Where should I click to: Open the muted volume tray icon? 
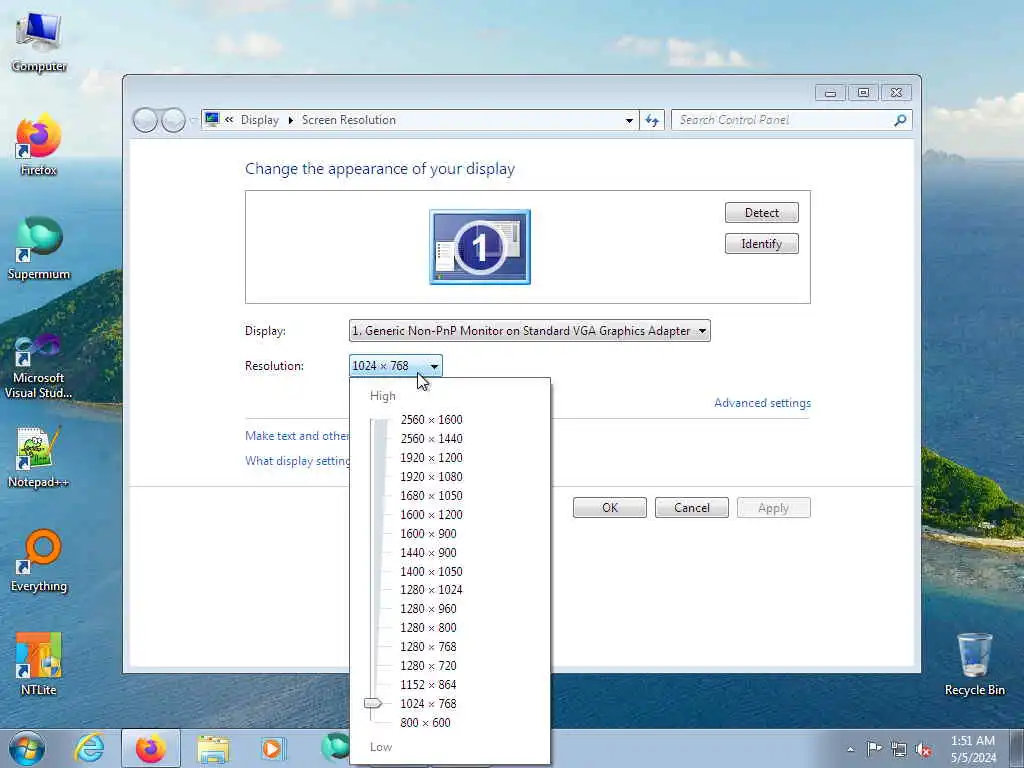coord(923,750)
